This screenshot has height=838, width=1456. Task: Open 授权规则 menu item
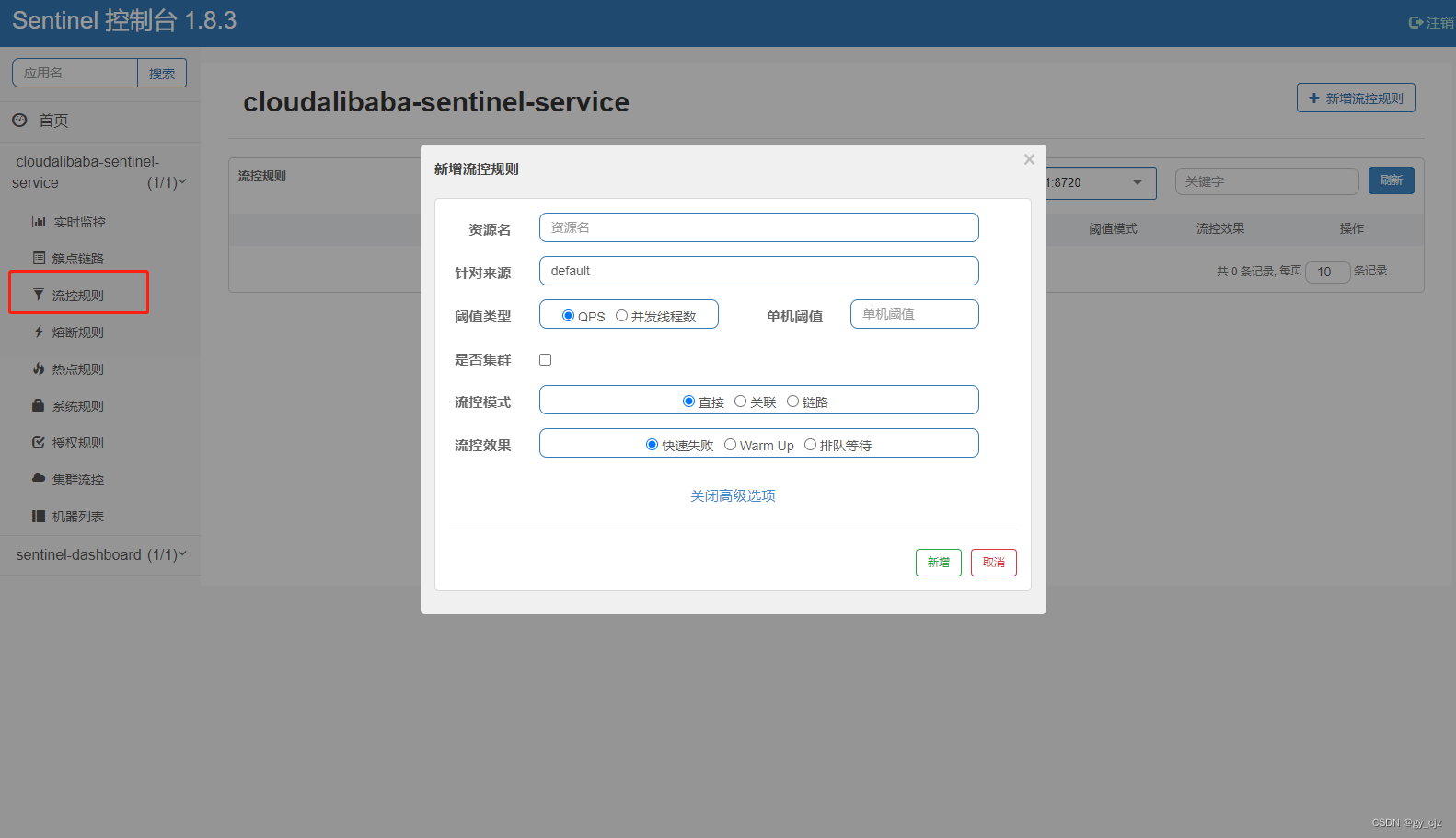point(78,443)
